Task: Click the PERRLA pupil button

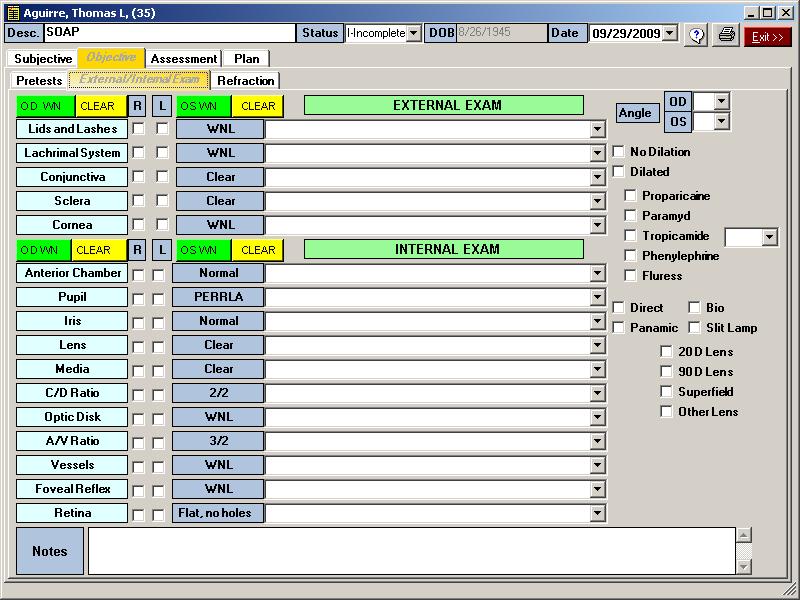Action: (219, 297)
